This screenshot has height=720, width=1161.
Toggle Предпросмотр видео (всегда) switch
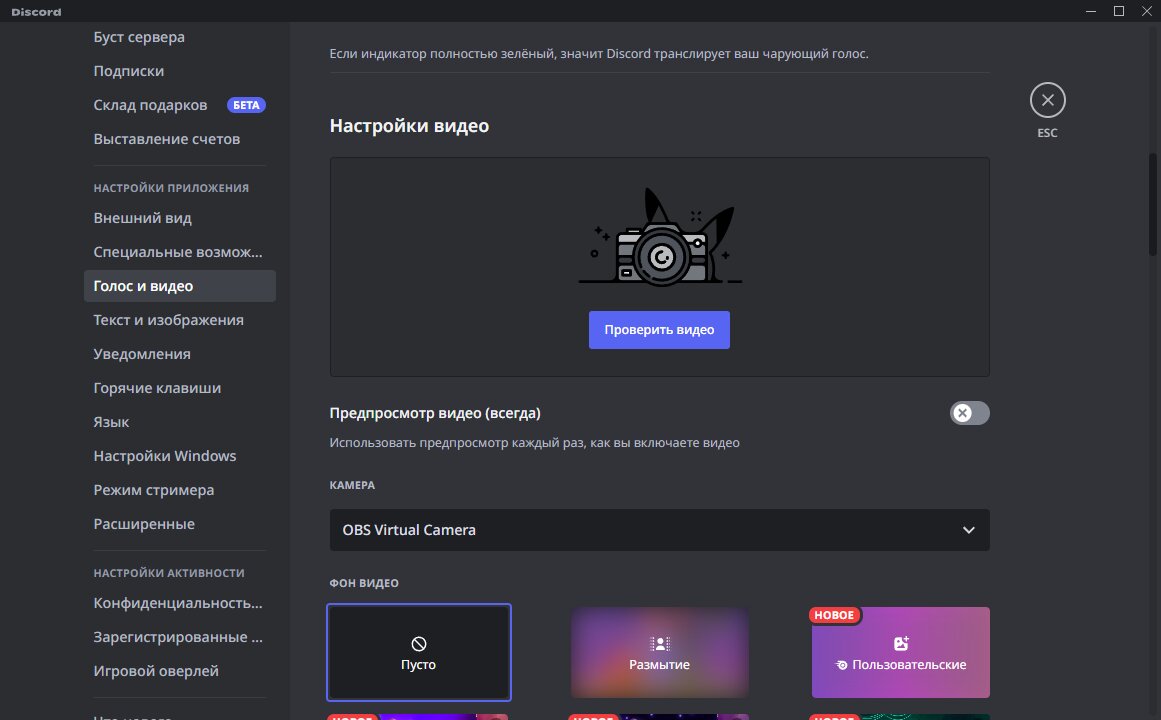coord(969,413)
